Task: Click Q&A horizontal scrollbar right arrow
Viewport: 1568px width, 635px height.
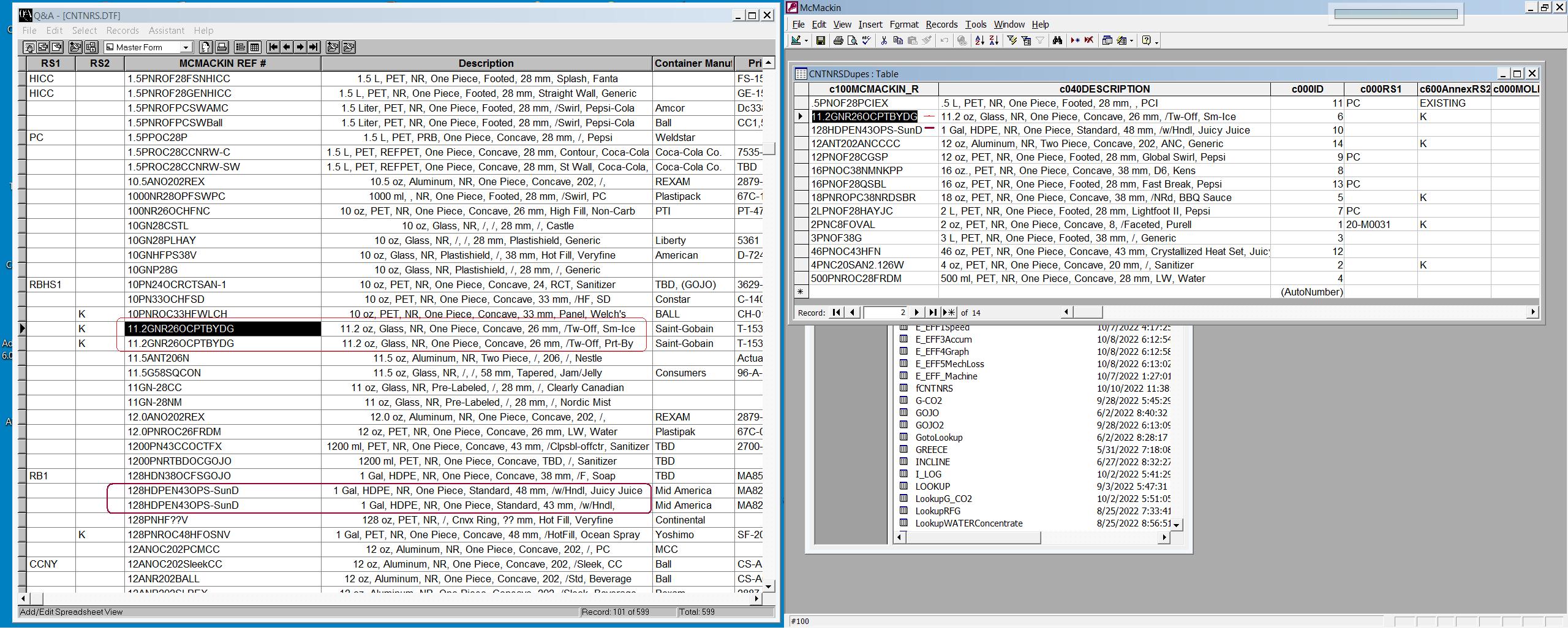Action: 756,598
